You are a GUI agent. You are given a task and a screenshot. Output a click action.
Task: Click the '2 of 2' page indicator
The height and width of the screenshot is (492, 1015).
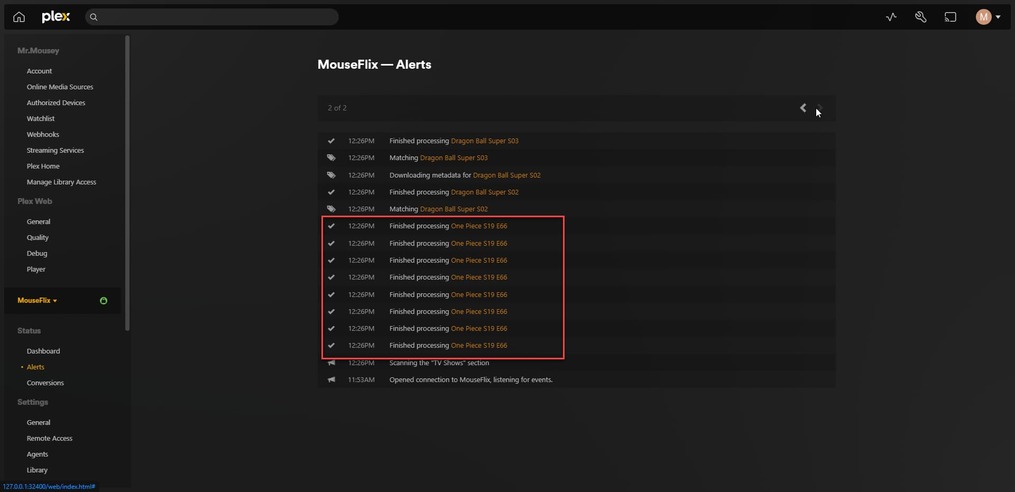pyautogui.click(x=337, y=108)
